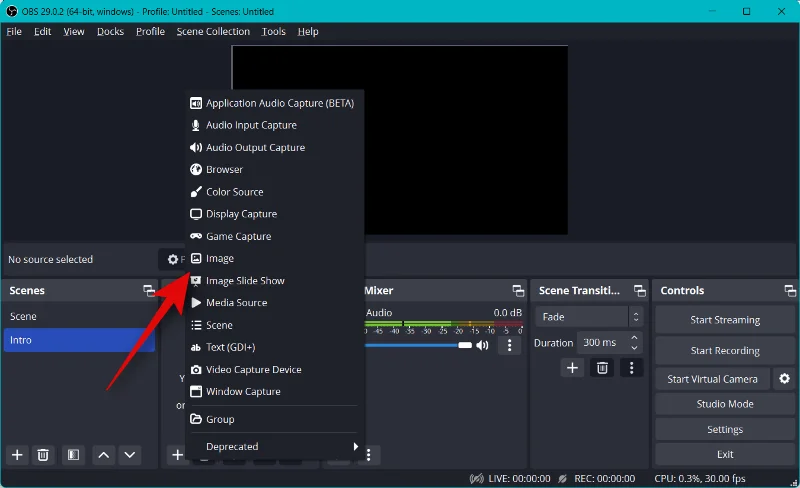Open audio track options three-dot menu
Screen dimensions: 800x488
pyautogui.click(x=509, y=346)
